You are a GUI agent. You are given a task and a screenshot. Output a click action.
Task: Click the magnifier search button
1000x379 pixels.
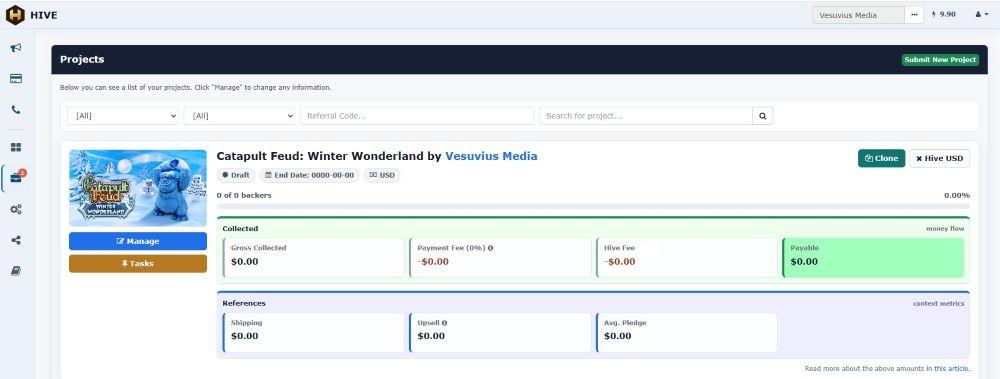[x=763, y=116]
